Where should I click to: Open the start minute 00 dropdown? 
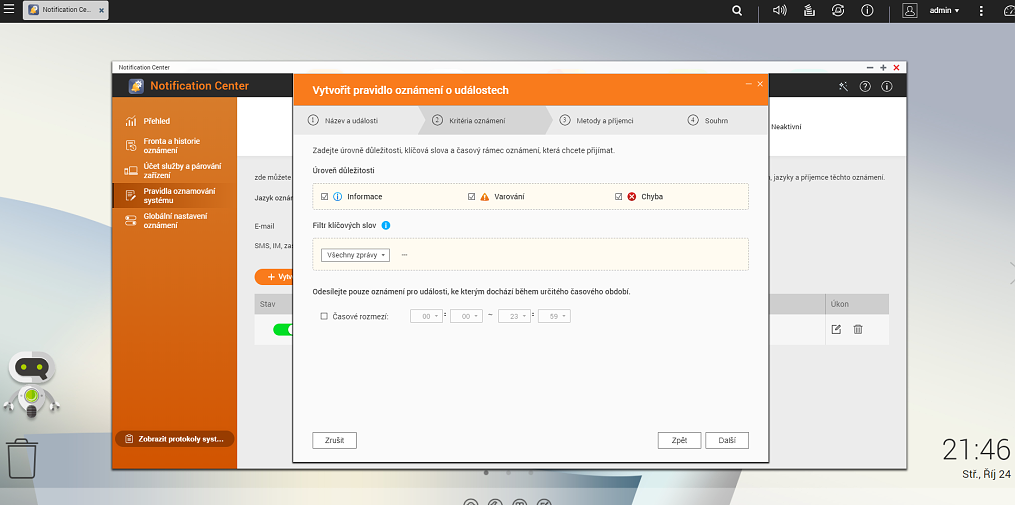point(466,317)
